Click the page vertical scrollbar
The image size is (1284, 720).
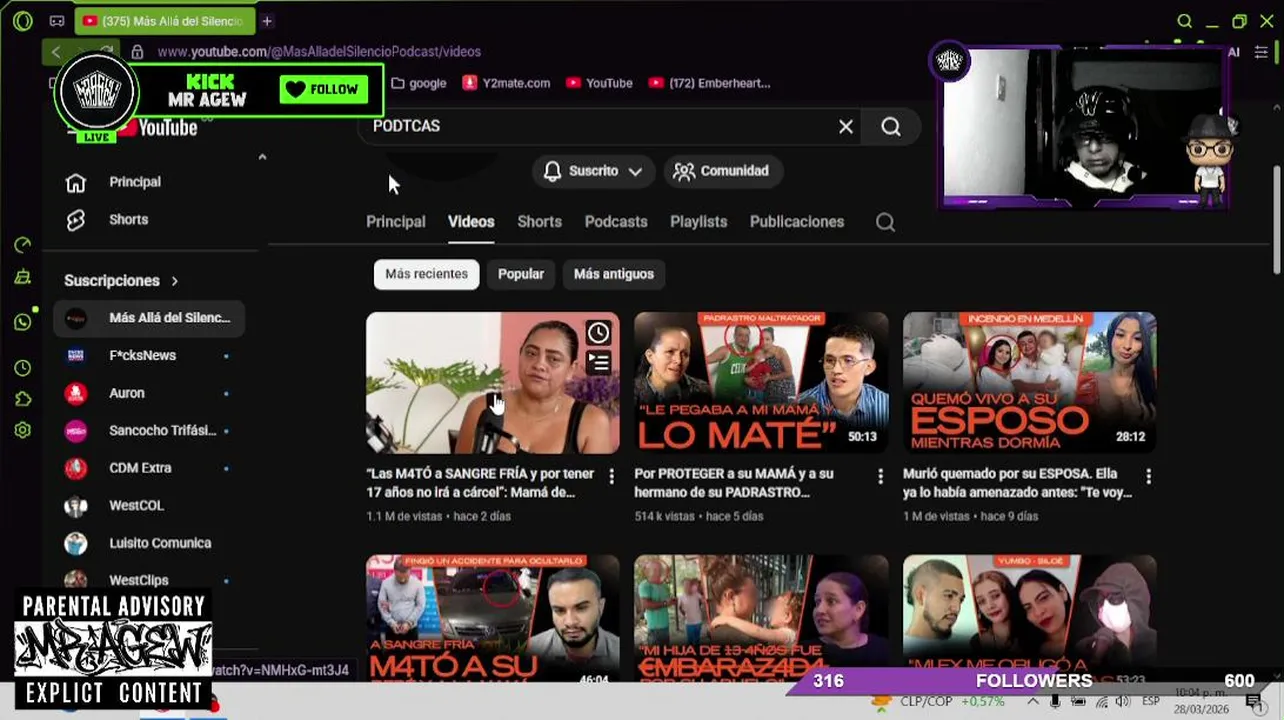(x=1277, y=220)
